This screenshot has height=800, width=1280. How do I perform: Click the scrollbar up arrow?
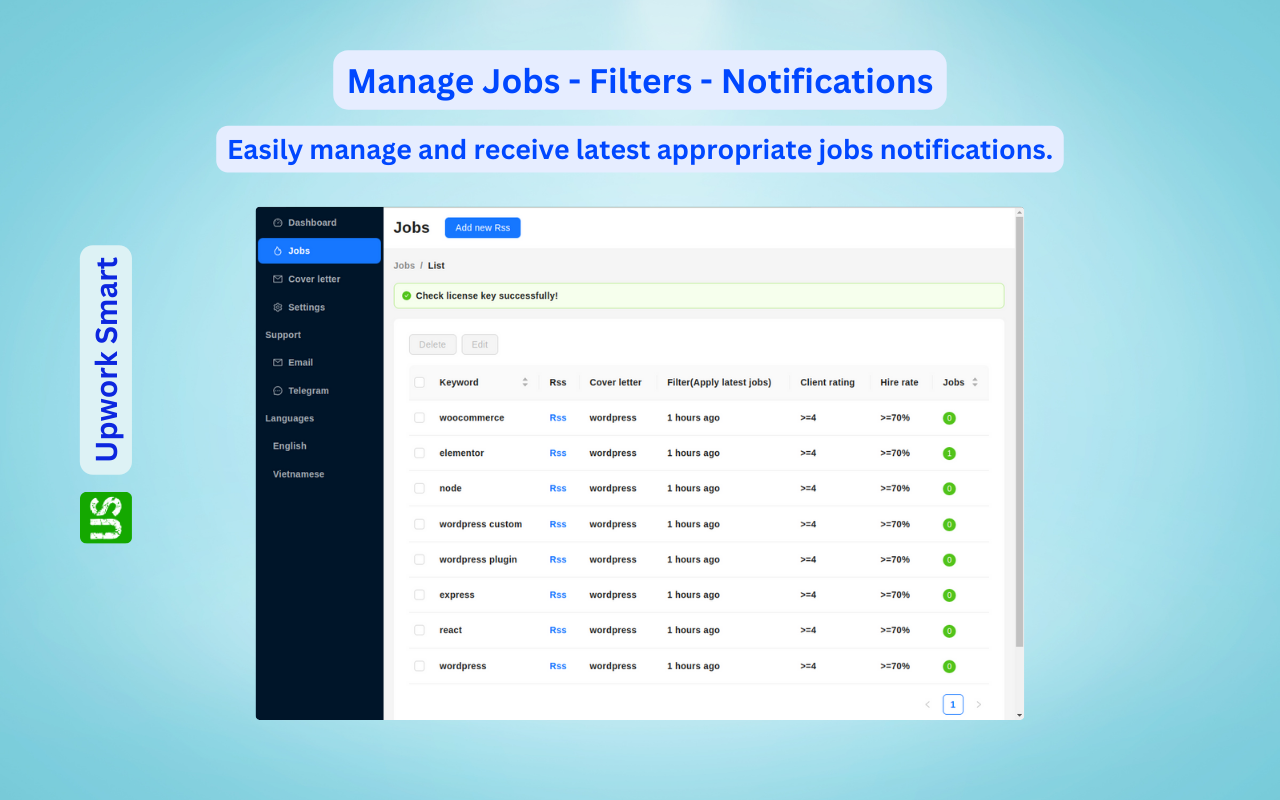[1020, 212]
